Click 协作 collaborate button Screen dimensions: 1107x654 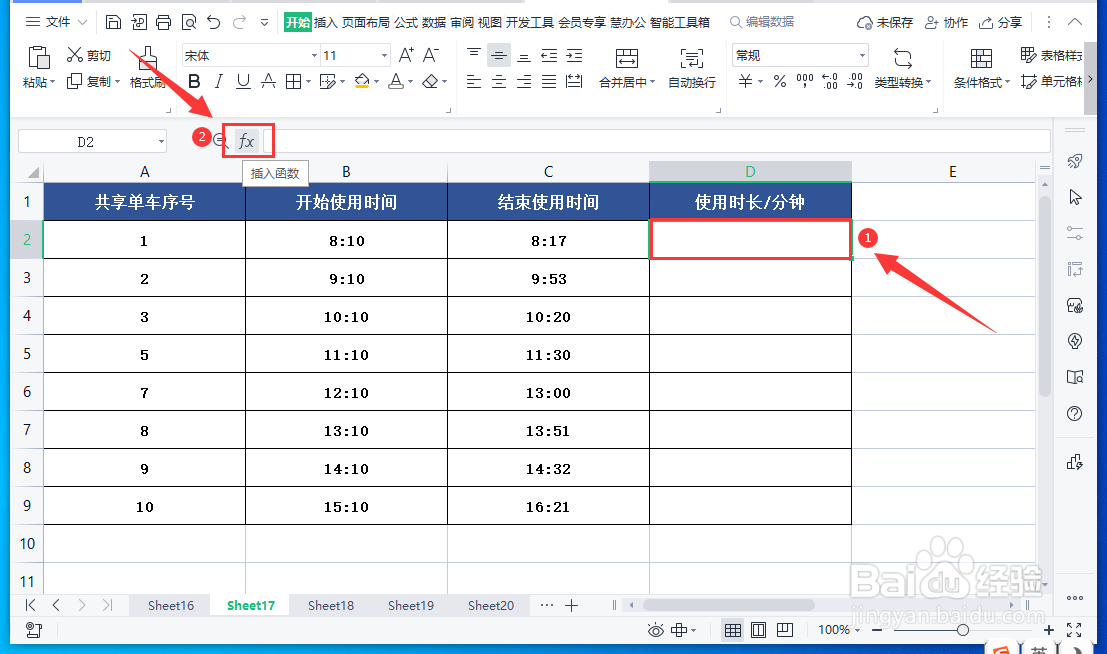pos(947,23)
